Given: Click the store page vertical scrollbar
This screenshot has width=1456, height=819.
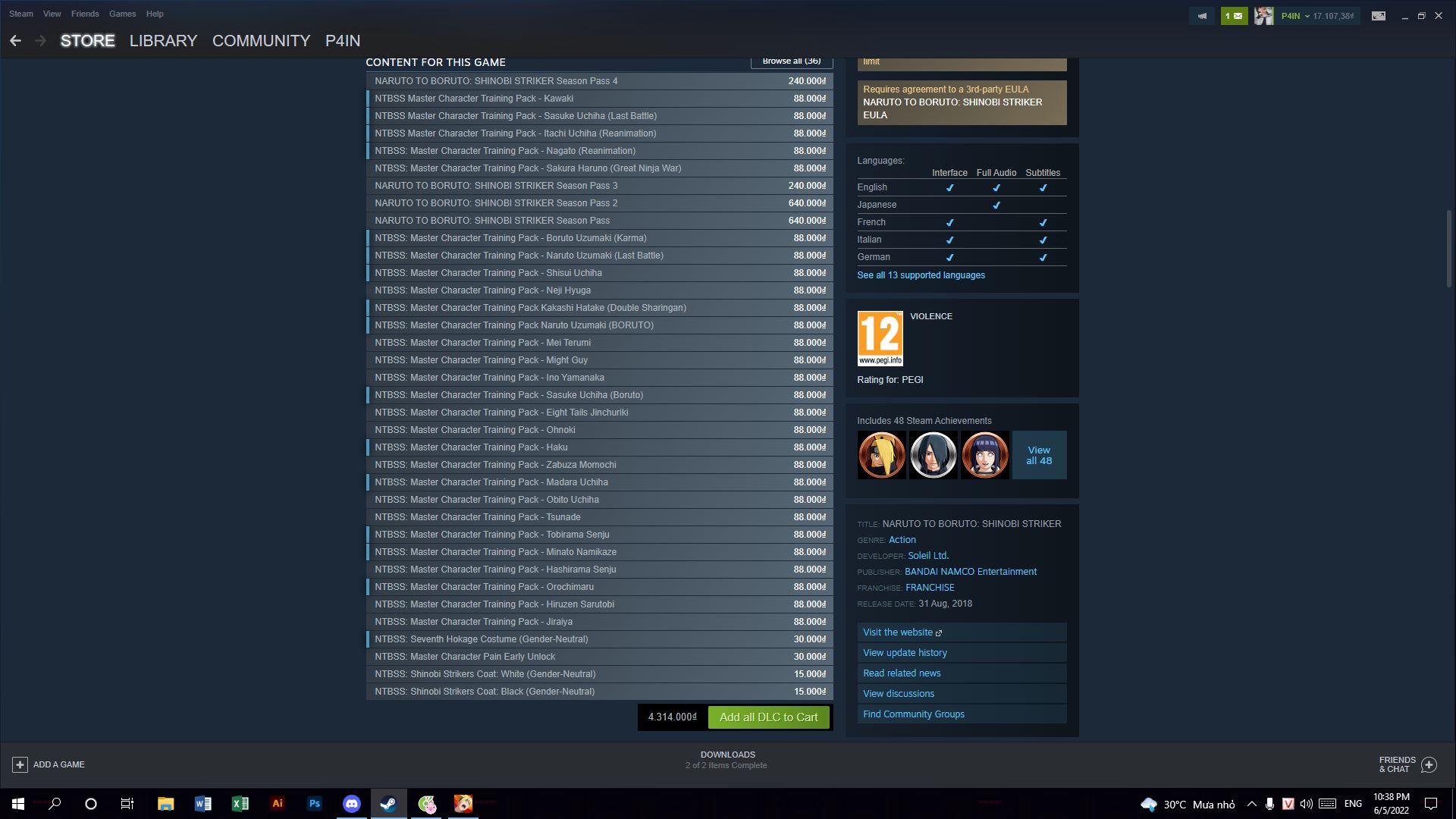Looking at the screenshot, I should pyautogui.click(x=1448, y=249).
